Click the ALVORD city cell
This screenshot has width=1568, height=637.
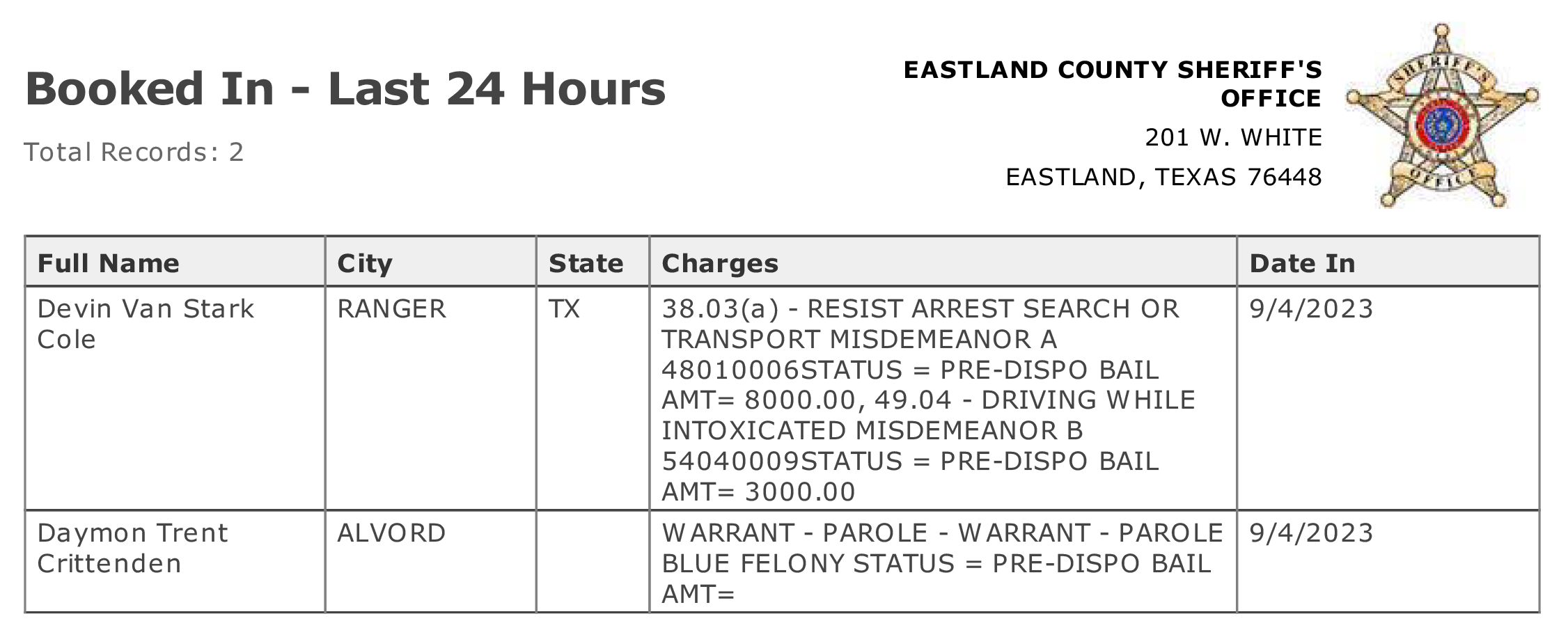[x=430, y=561]
